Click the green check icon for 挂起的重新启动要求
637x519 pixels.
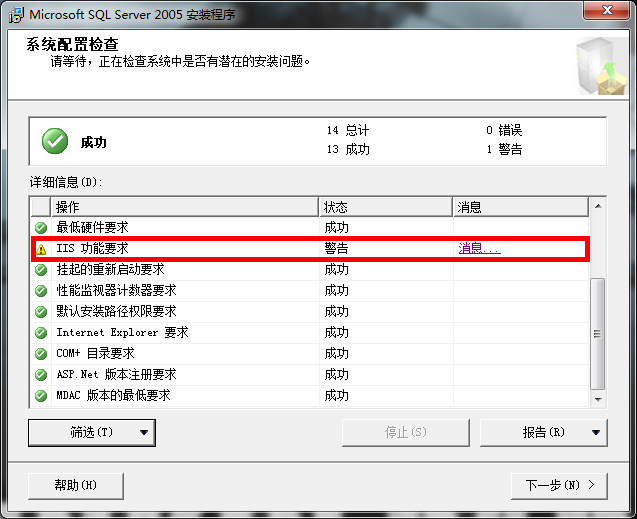tap(41, 270)
